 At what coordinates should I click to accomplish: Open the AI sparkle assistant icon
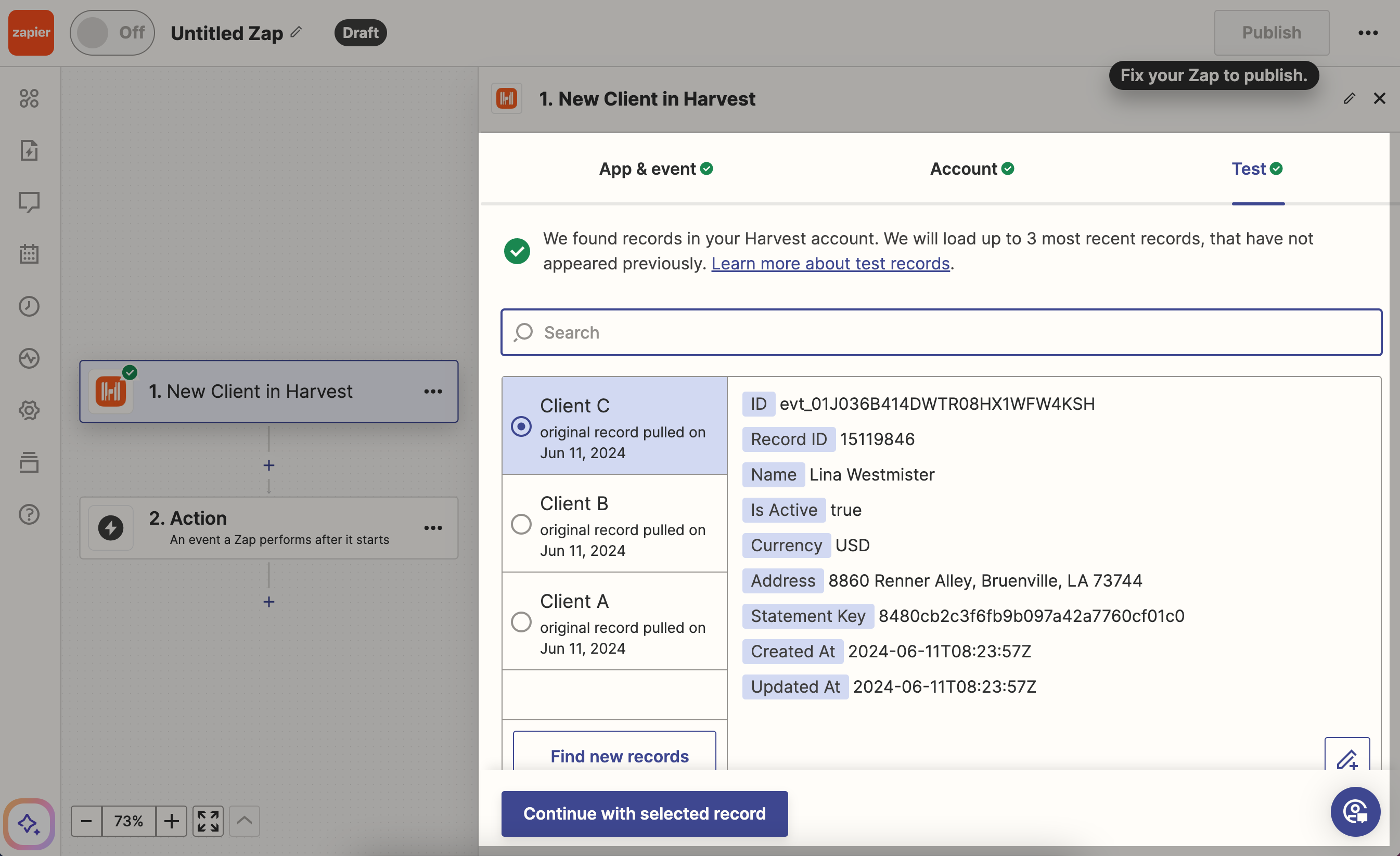(29, 824)
